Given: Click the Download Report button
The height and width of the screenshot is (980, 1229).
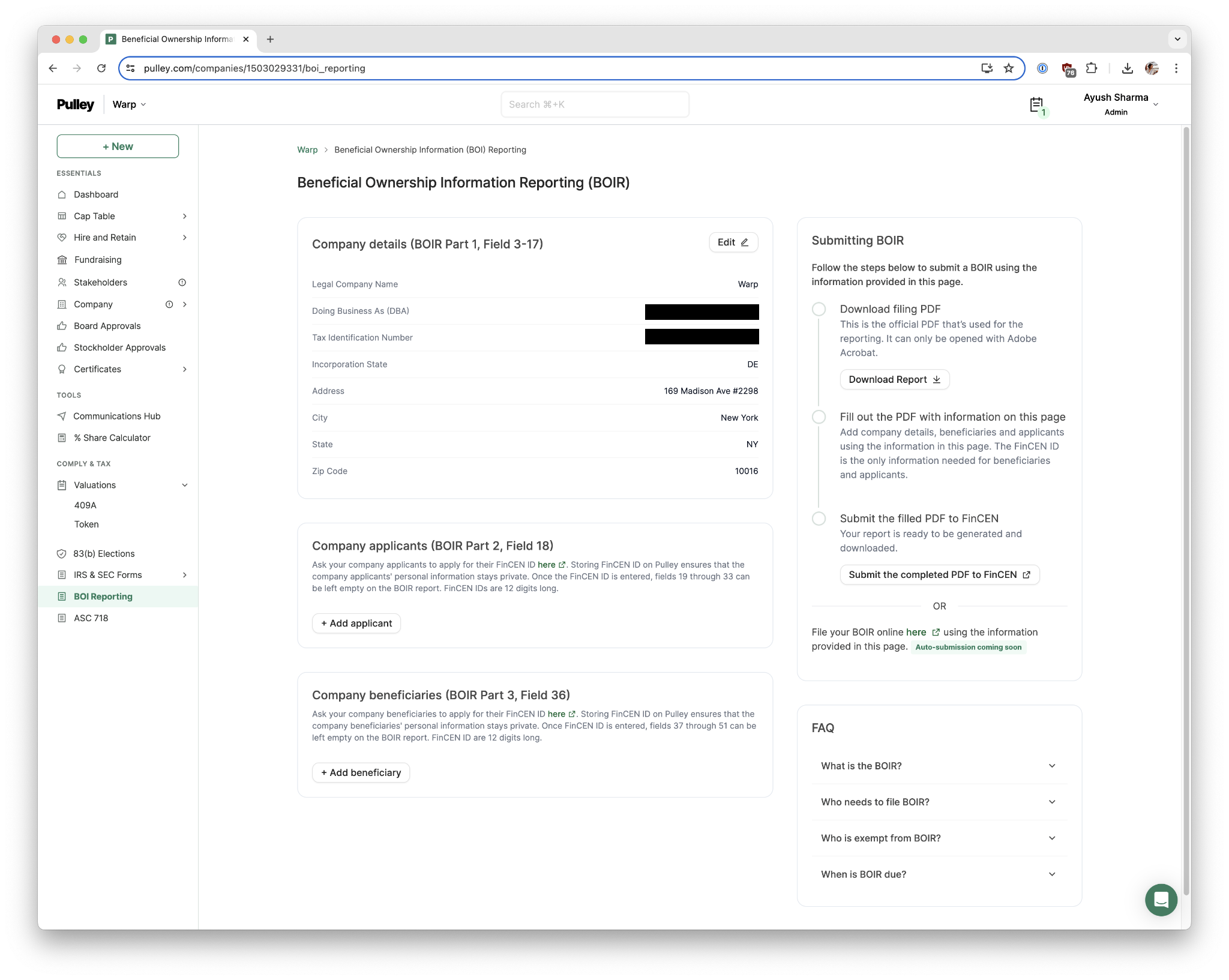Looking at the screenshot, I should (x=893, y=378).
